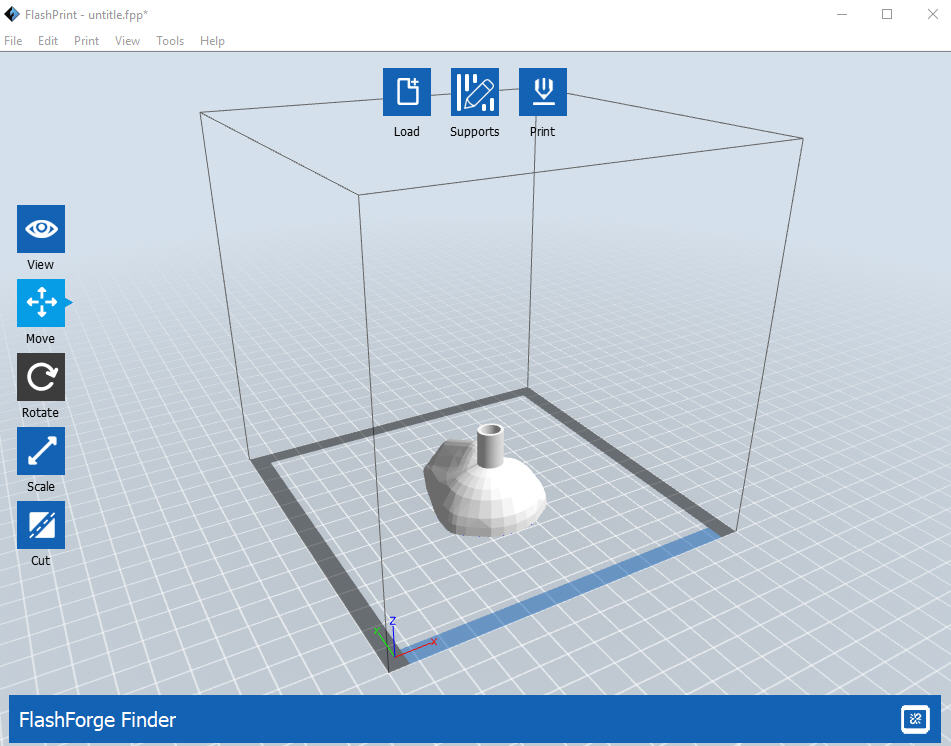Click the Print icon in the toolbar
951x746 pixels.
[x=543, y=92]
